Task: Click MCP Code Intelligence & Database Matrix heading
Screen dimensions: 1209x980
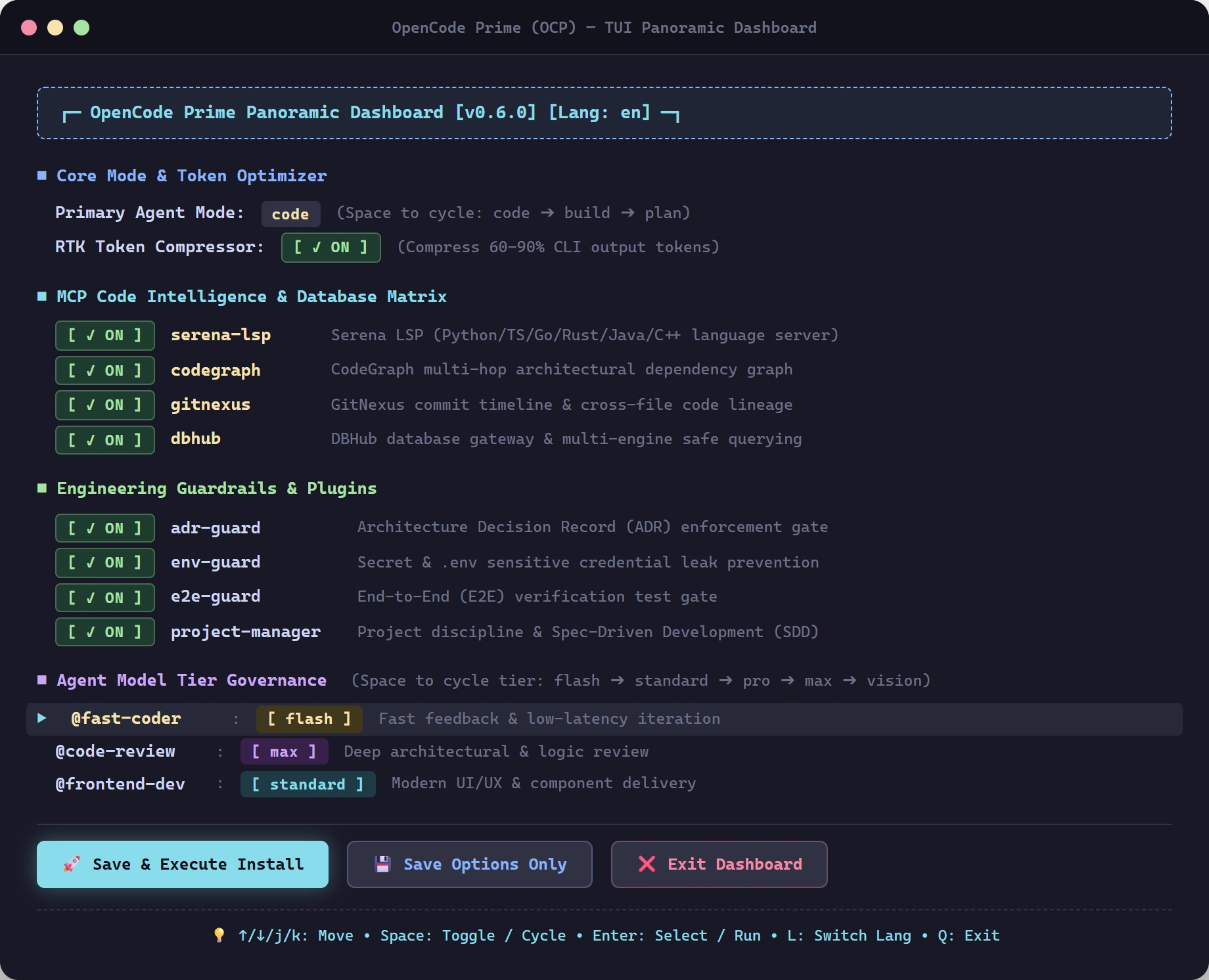Action: tap(252, 297)
